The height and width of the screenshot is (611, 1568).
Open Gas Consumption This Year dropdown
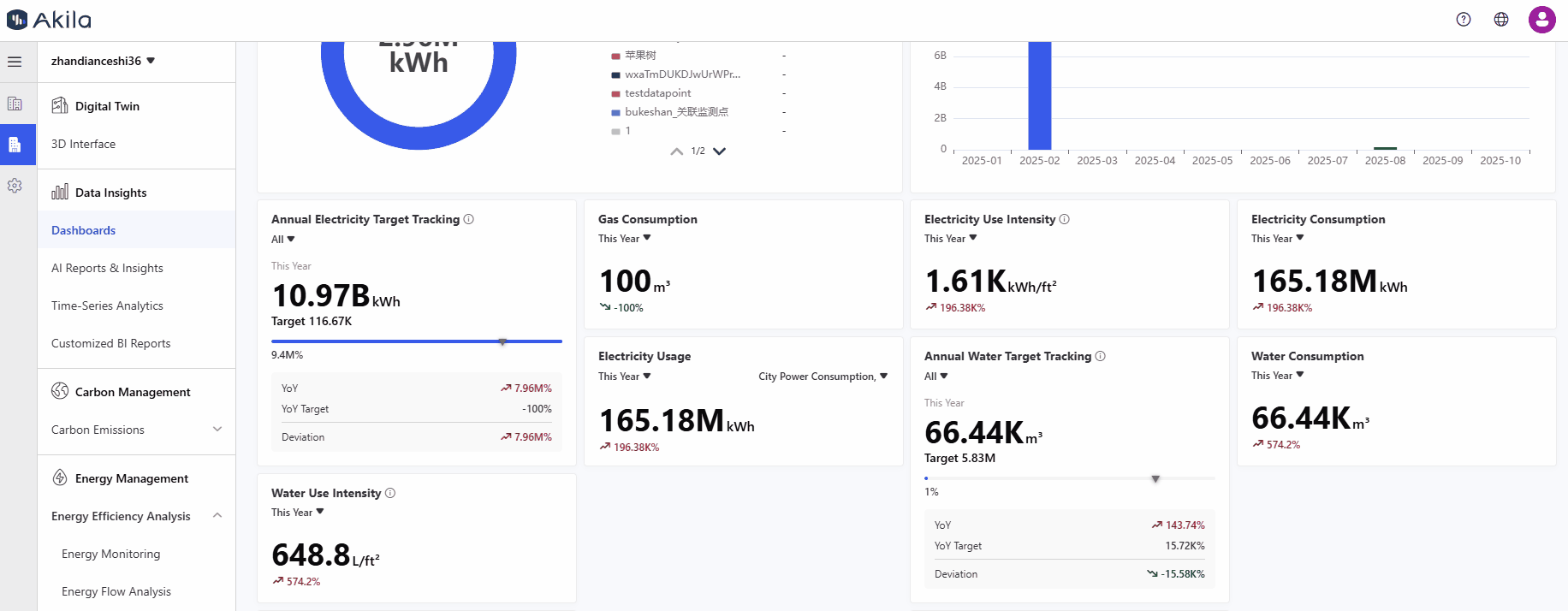(625, 239)
